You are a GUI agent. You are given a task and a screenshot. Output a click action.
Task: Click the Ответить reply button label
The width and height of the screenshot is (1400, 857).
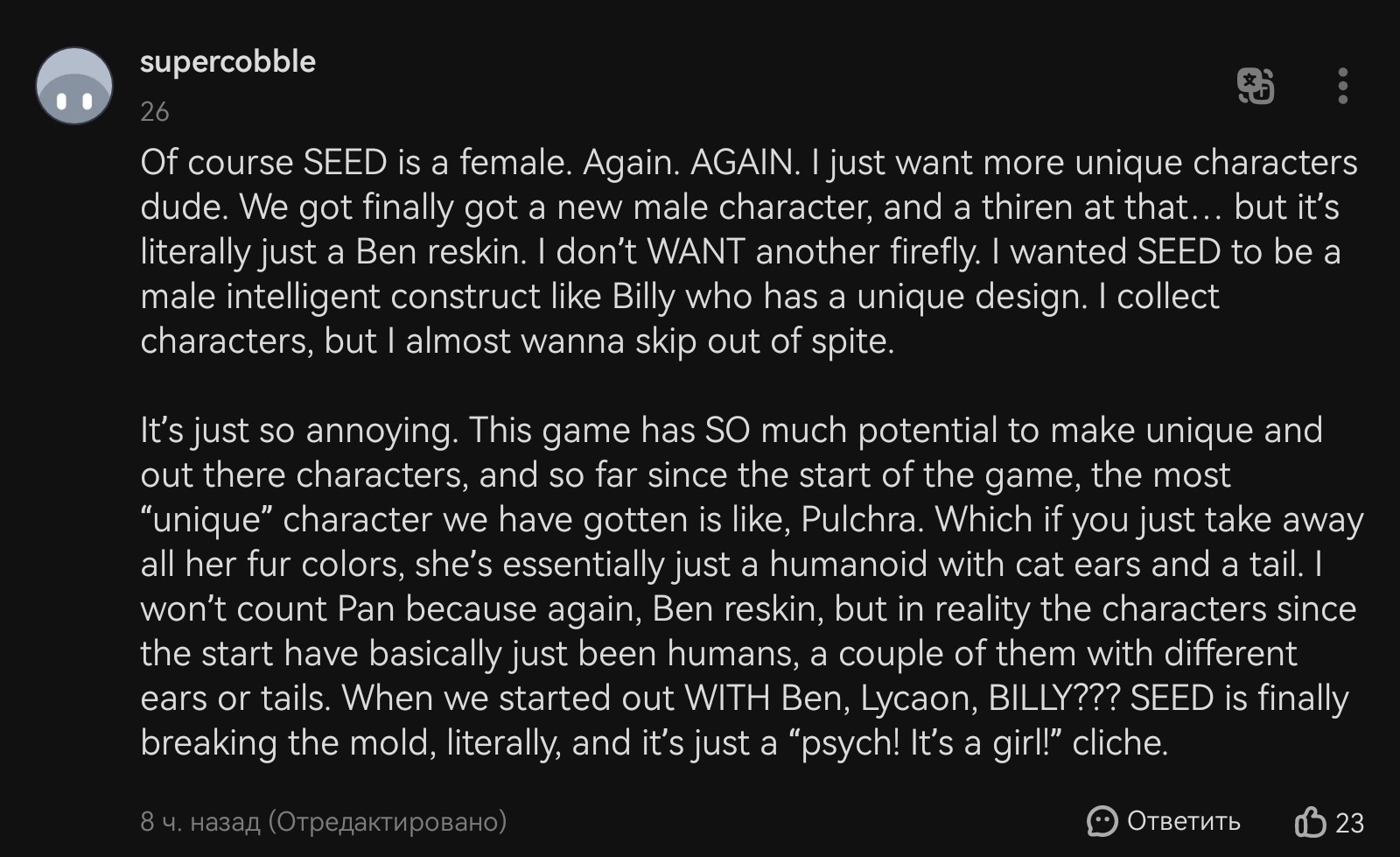point(1183,821)
